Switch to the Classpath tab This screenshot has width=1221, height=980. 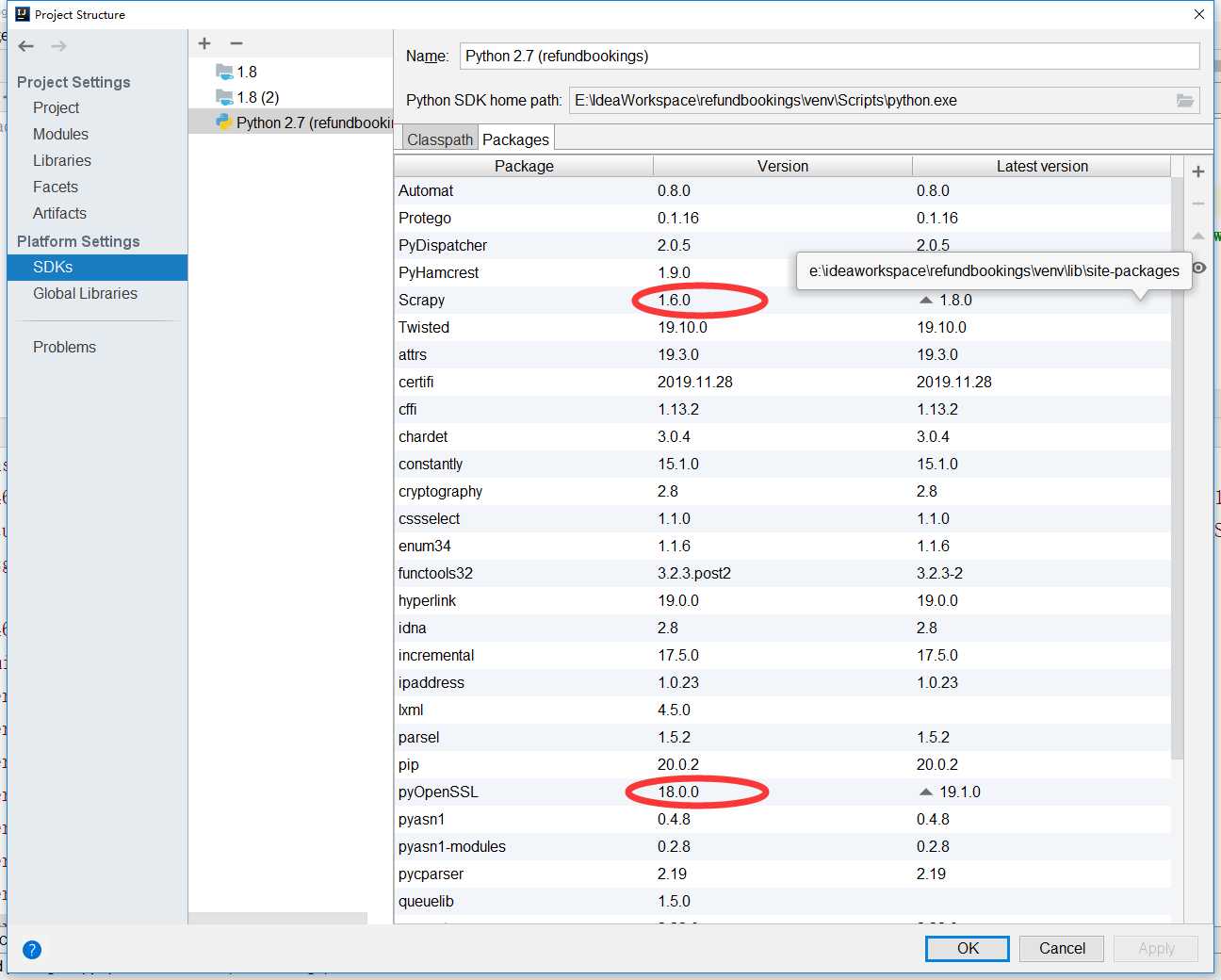pyautogui.click(x=440, y=139)
